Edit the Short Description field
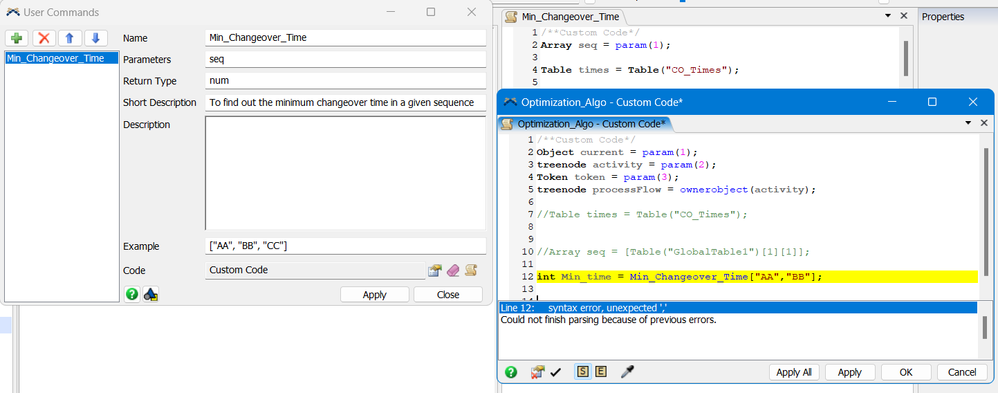This screenshot has height=393, width=998. (x=346, y=103)
